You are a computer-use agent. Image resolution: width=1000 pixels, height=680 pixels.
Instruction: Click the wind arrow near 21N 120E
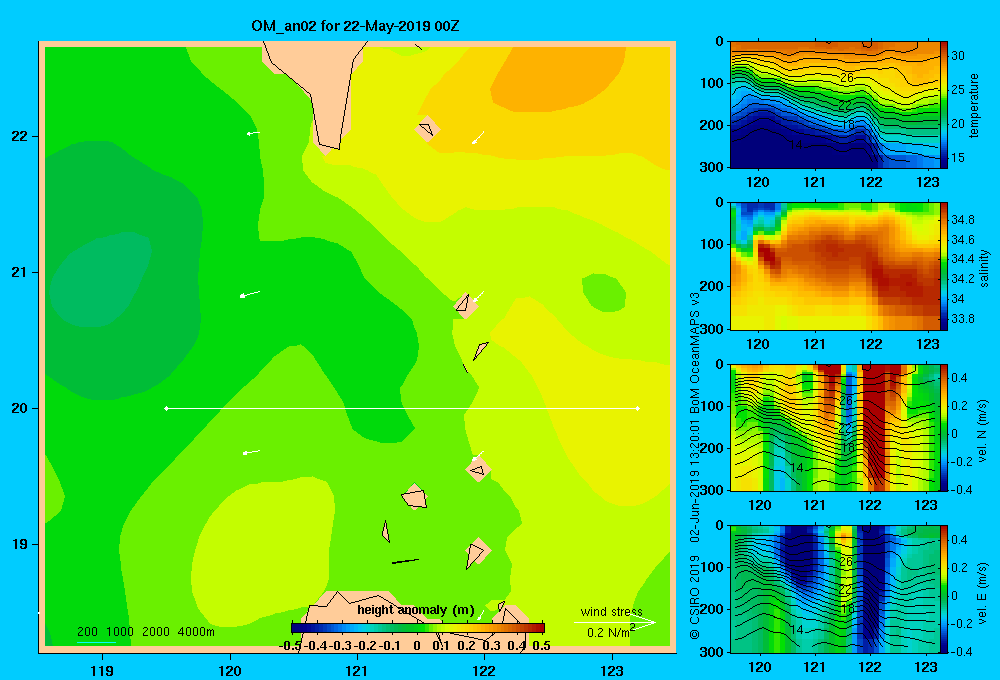click(x=249, y=294)
